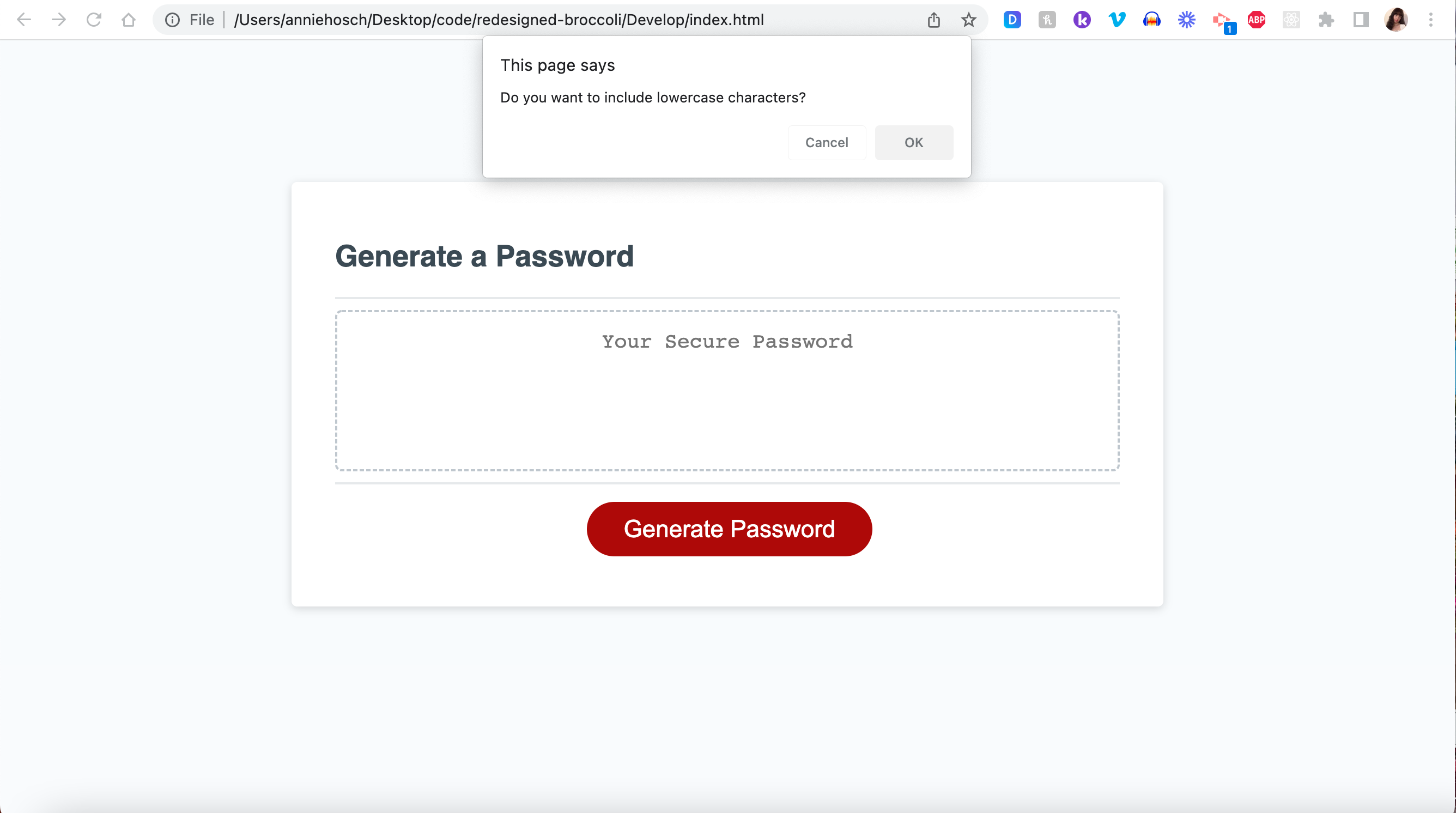
Task: Open the Vimeo extension
Action: pyautogui.click(x=1117, y=19)
